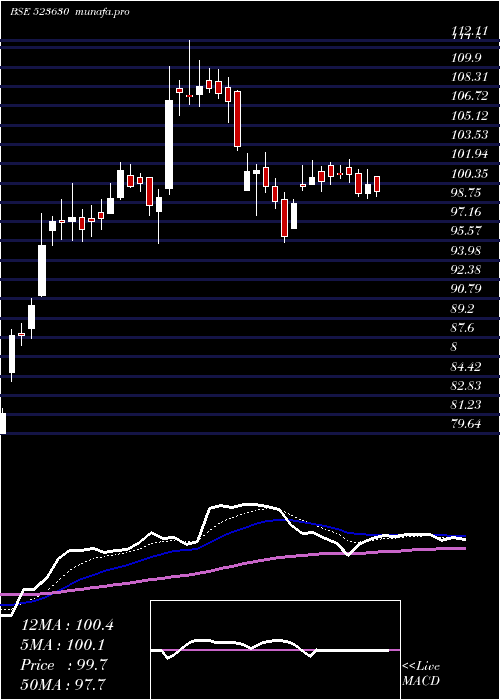This screenshot has width=500, height=700.
Task: Pick the 100.35 price axis value
Action: [469, 174]
